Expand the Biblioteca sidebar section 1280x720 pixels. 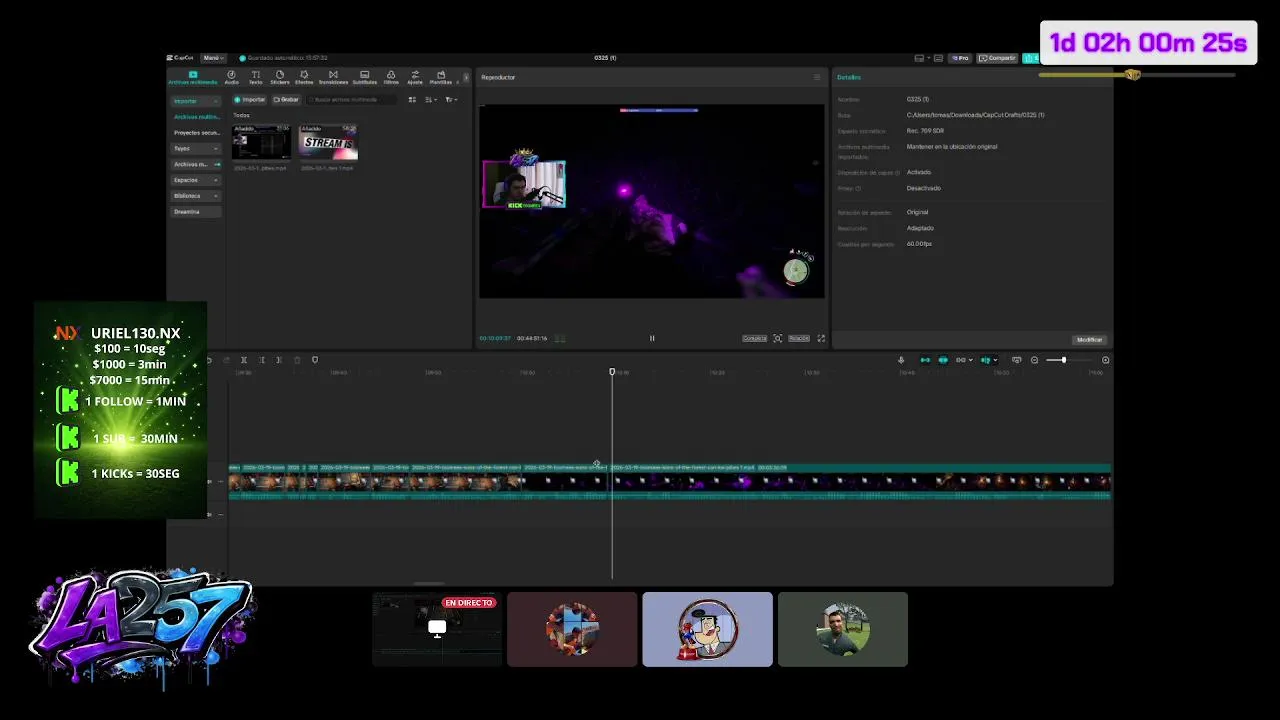196,196
